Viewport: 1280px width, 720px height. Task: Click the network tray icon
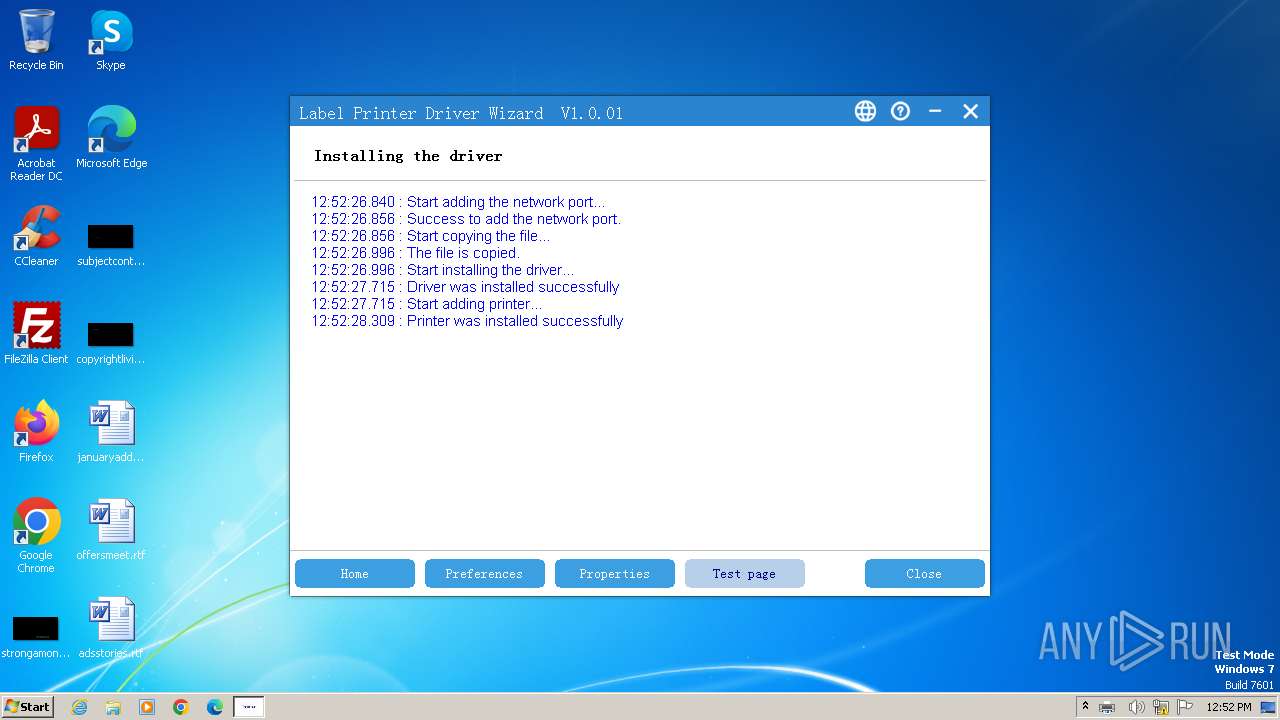[1160, 707]
